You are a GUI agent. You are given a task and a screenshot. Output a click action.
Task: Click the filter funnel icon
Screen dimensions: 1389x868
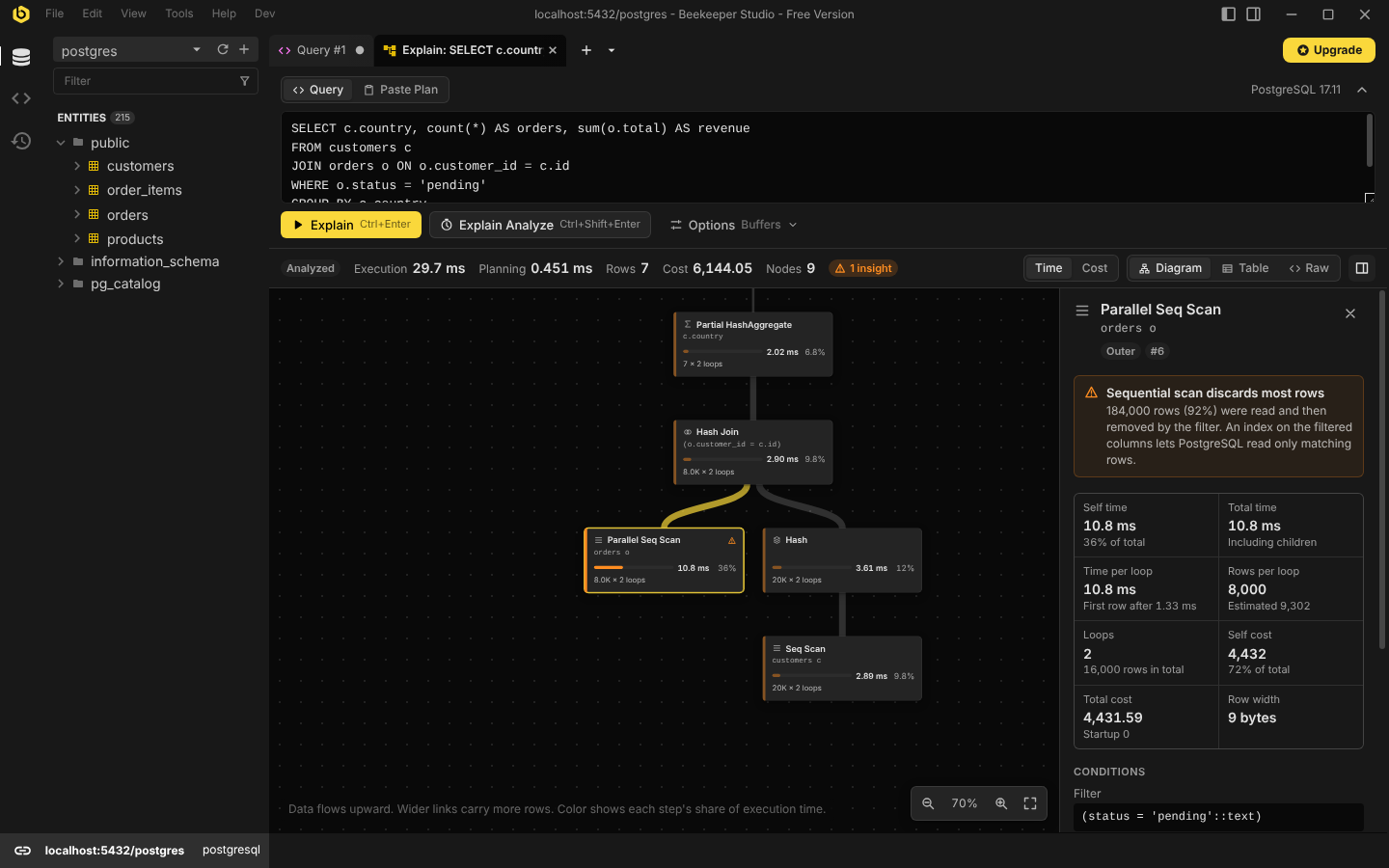pyautogui.click(x=244, y=81)
